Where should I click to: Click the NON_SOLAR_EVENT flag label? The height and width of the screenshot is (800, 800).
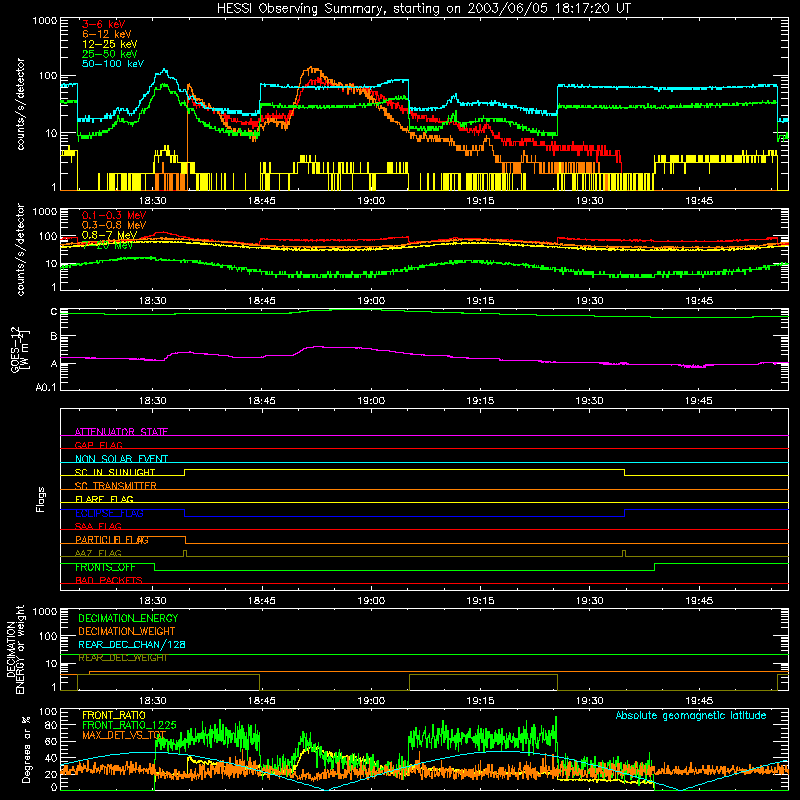121,459
